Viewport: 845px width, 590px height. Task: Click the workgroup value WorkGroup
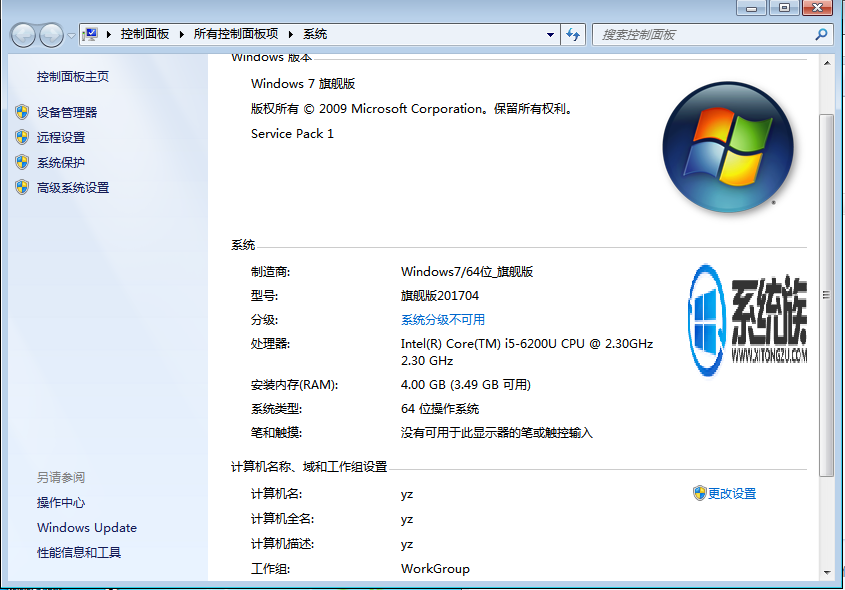point(435,568)
